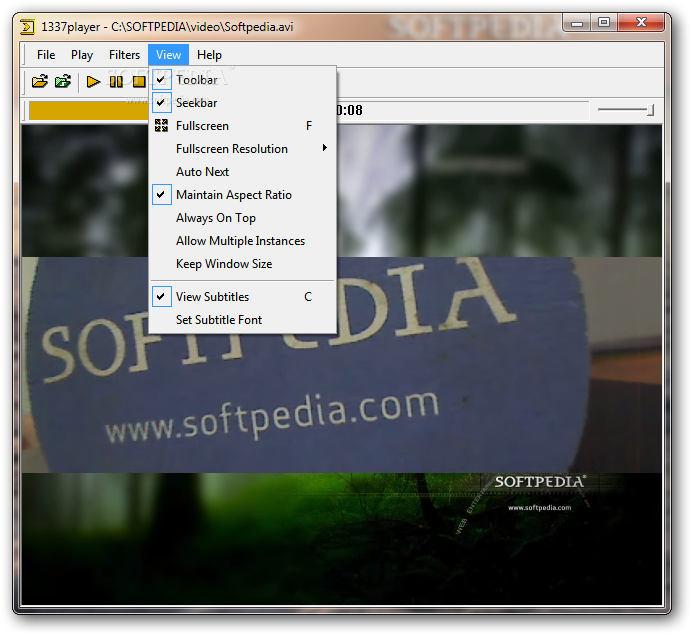This screenshot has height=635, width=692.
Task: Enable Always On Top
Action: tap(242, 218)
